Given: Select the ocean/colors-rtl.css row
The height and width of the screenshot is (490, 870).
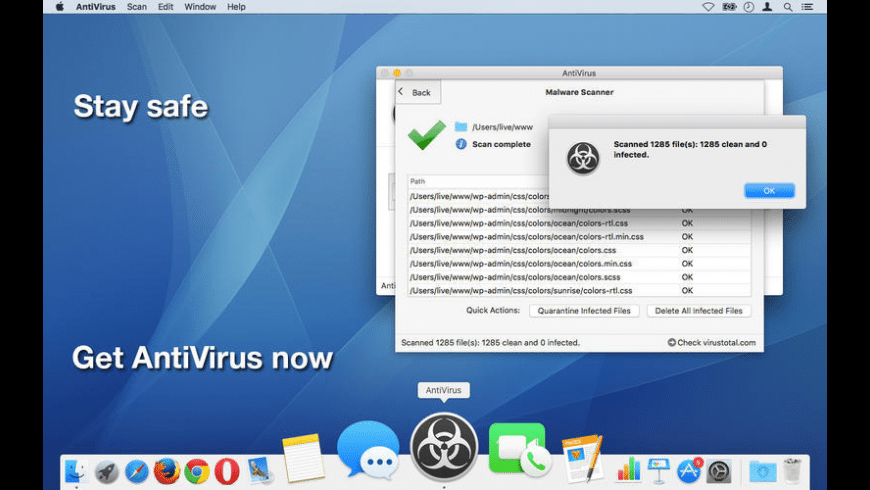Looking at the screenshot, I should tap(579, 223).
